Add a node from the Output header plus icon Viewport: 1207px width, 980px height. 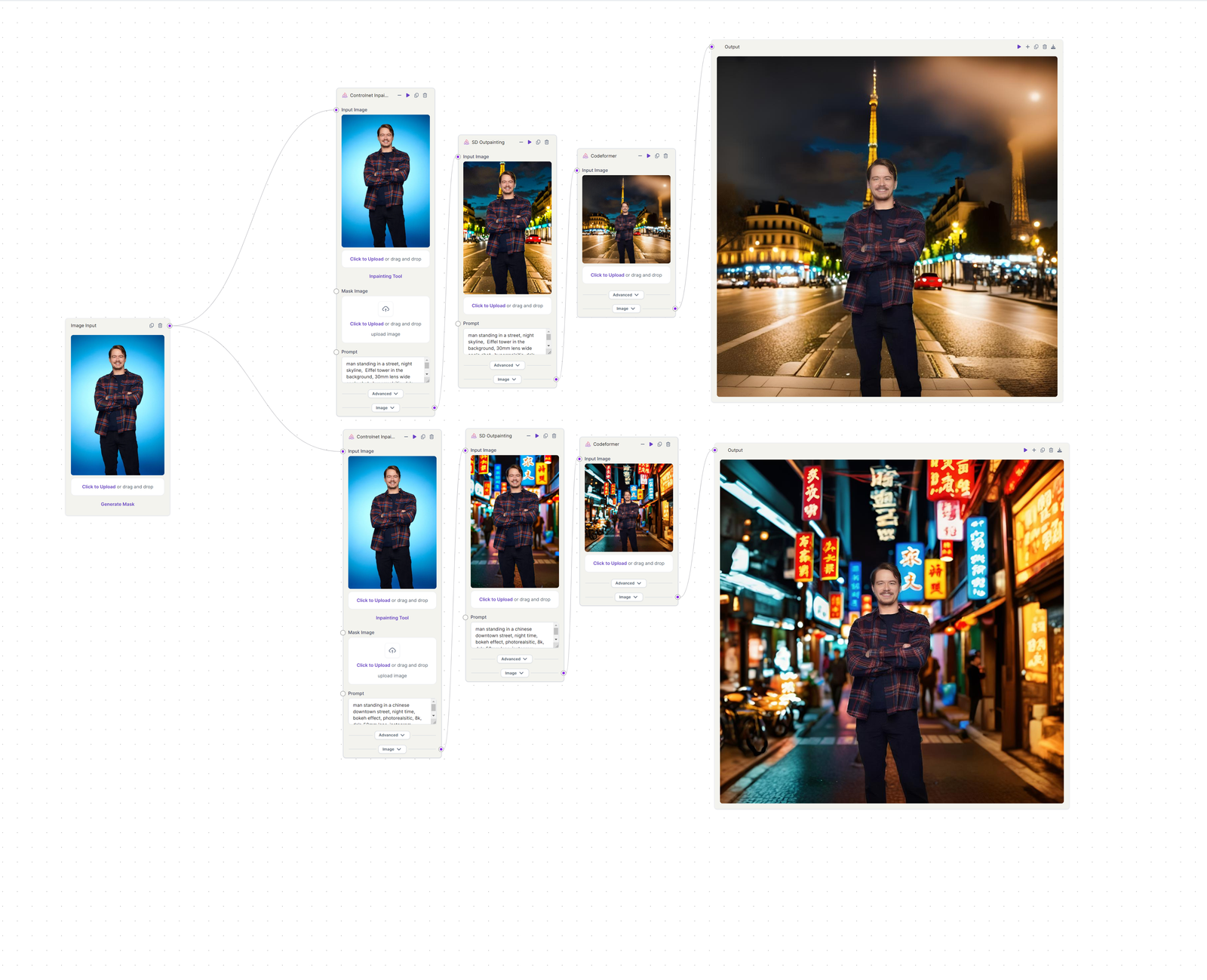coord(1027,47)
